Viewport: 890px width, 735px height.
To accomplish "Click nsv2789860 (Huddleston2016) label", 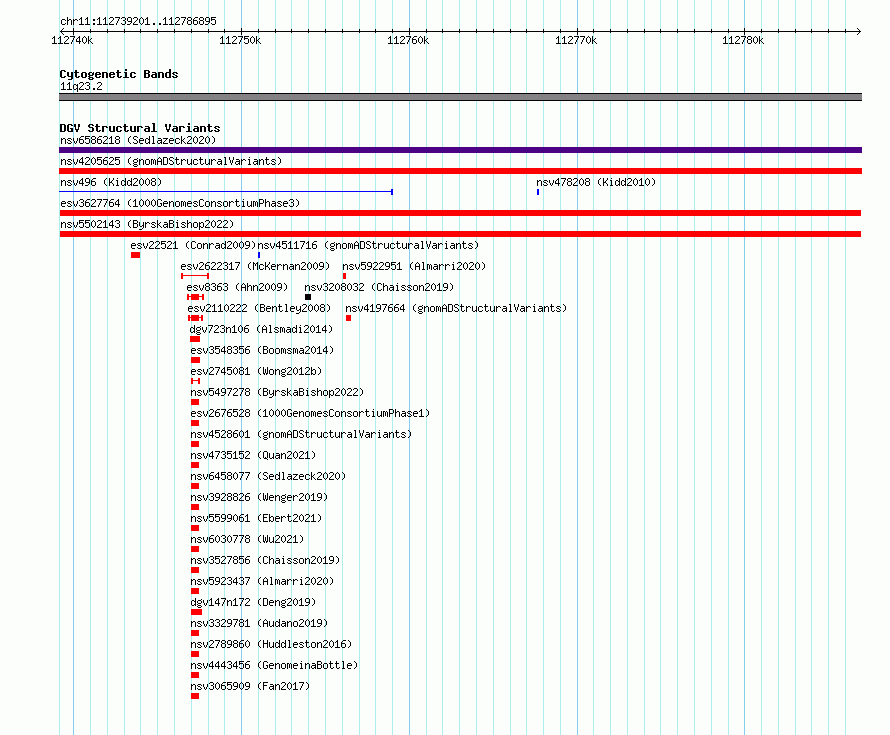I will (x=271, y=644).
